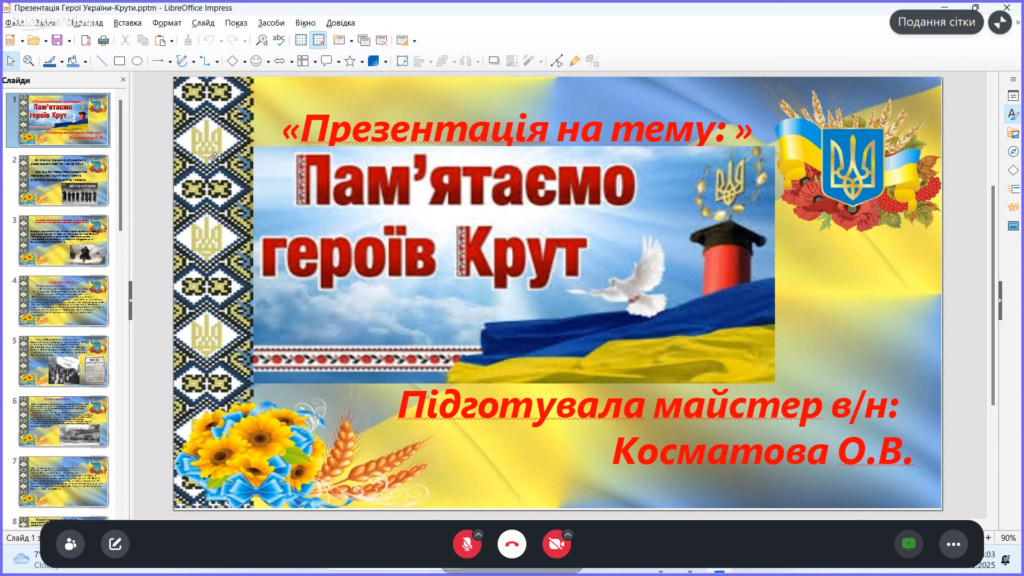Viewport: 1024px width, 576px height.
Task: Click the Save document icon
Action: coord(57,40)
